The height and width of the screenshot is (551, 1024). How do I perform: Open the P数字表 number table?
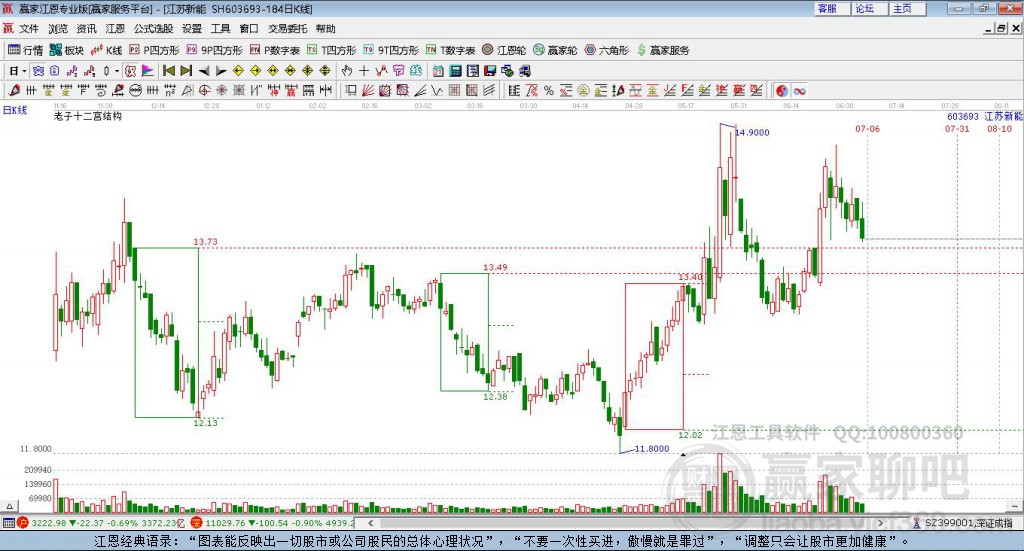[275, 50]
